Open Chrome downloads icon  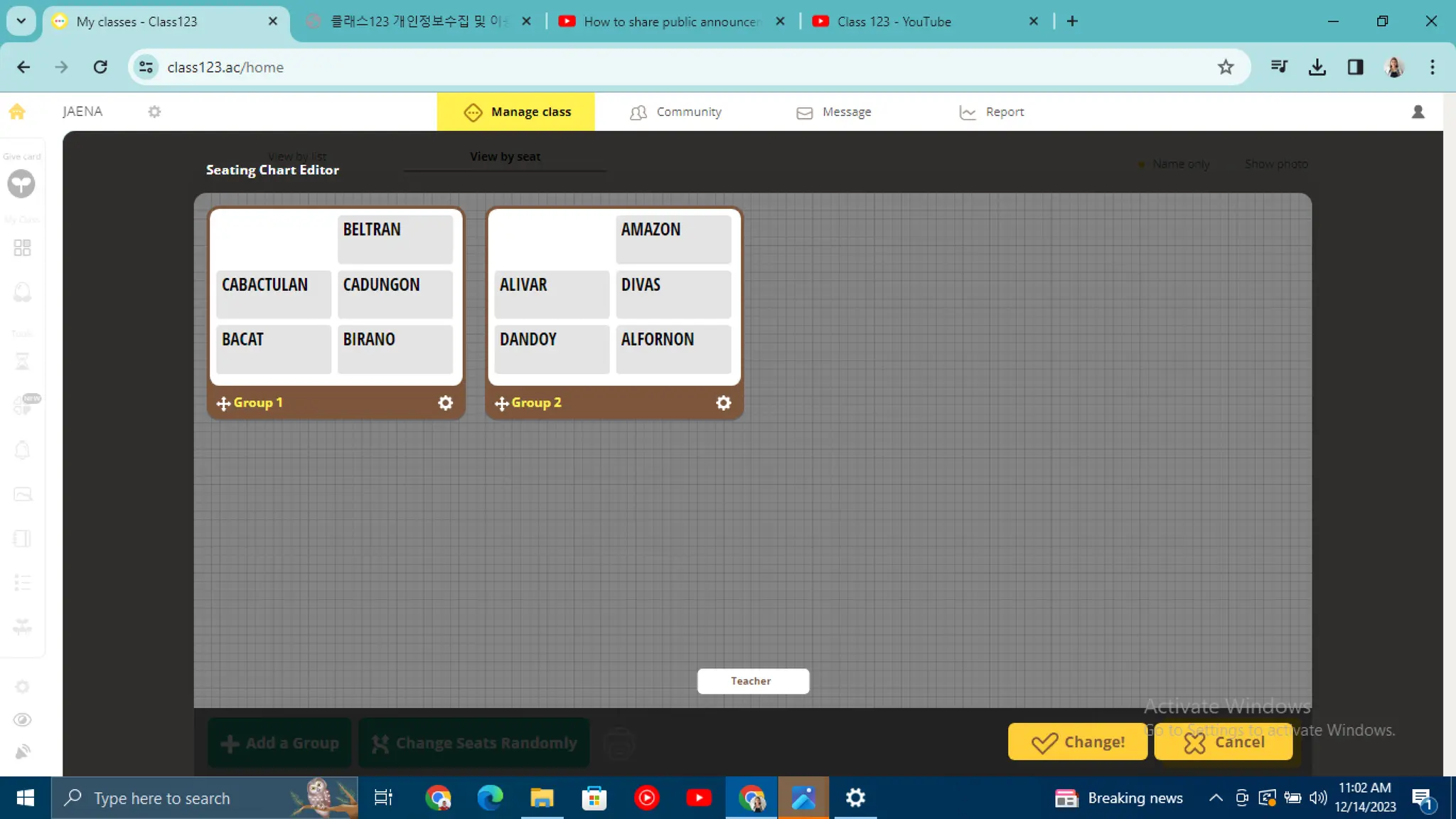pyautogui.click(x=1317, y=67)
